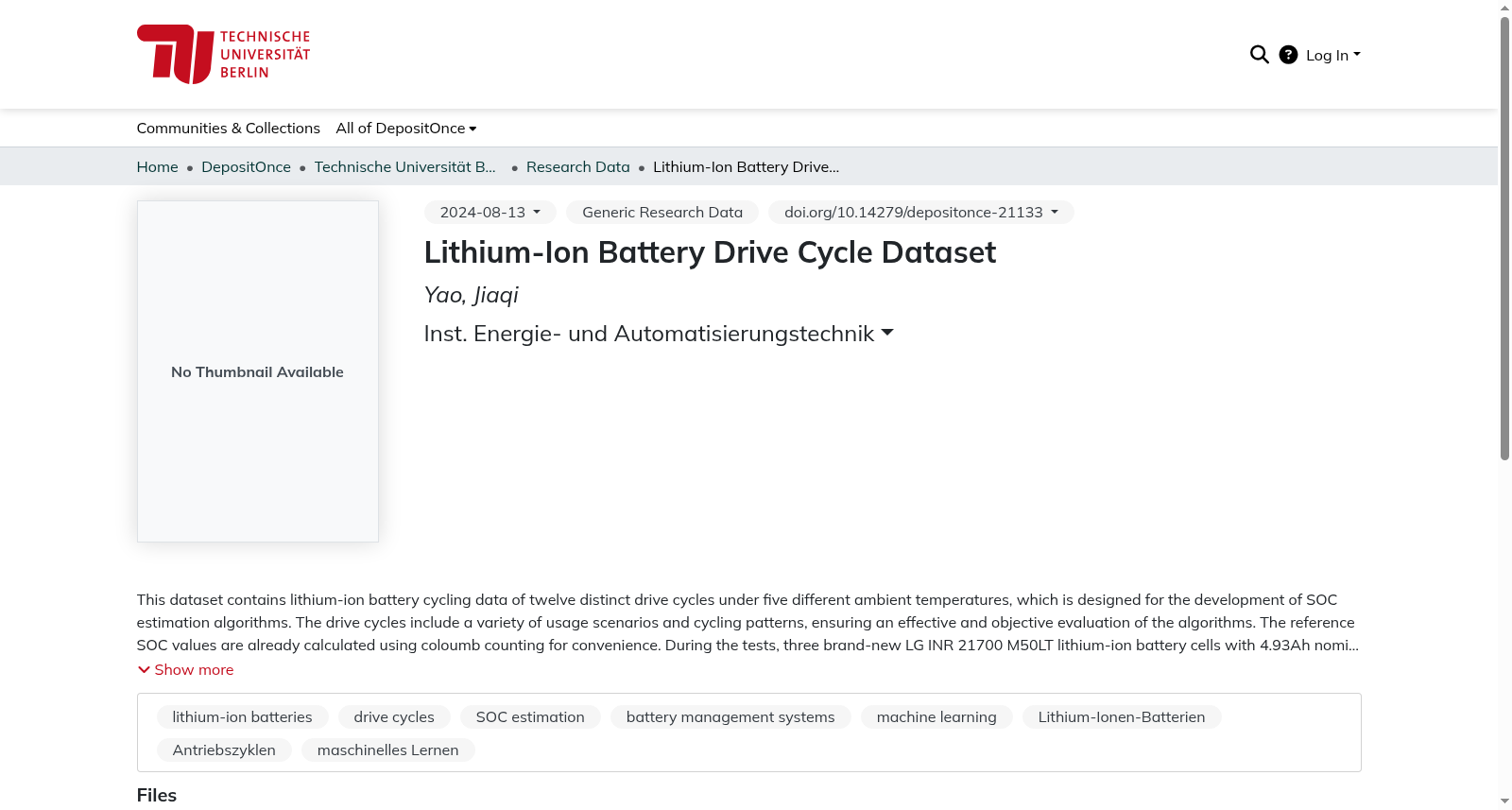Viewport: 1512px width, 810px height.
Task: Go to Home breadcrumb
Action: pyautogui.click(x=158, y=167)
